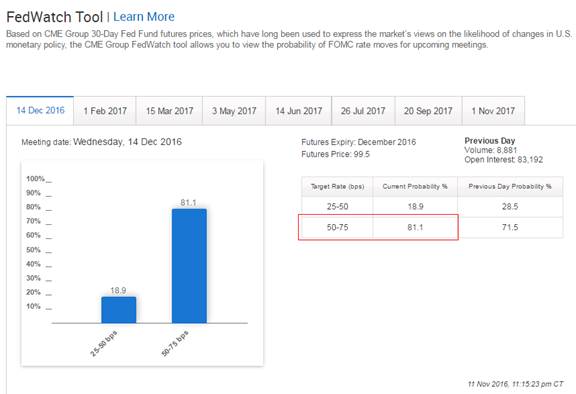576x394 pixels.
Task: Click the 10% y-axis label
Action: (33, 306)
